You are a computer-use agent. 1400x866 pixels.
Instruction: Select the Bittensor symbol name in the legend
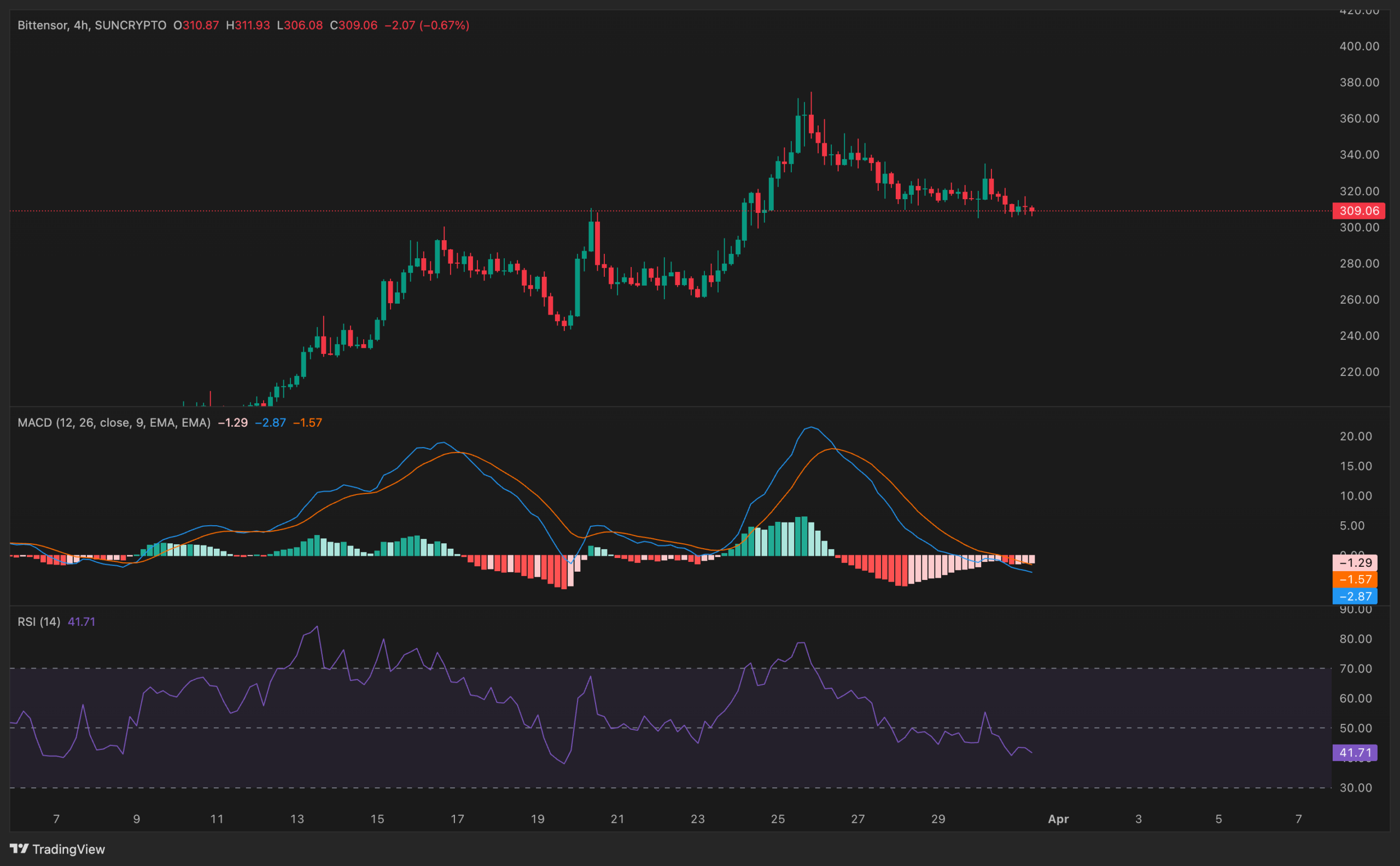click(45, 25)
